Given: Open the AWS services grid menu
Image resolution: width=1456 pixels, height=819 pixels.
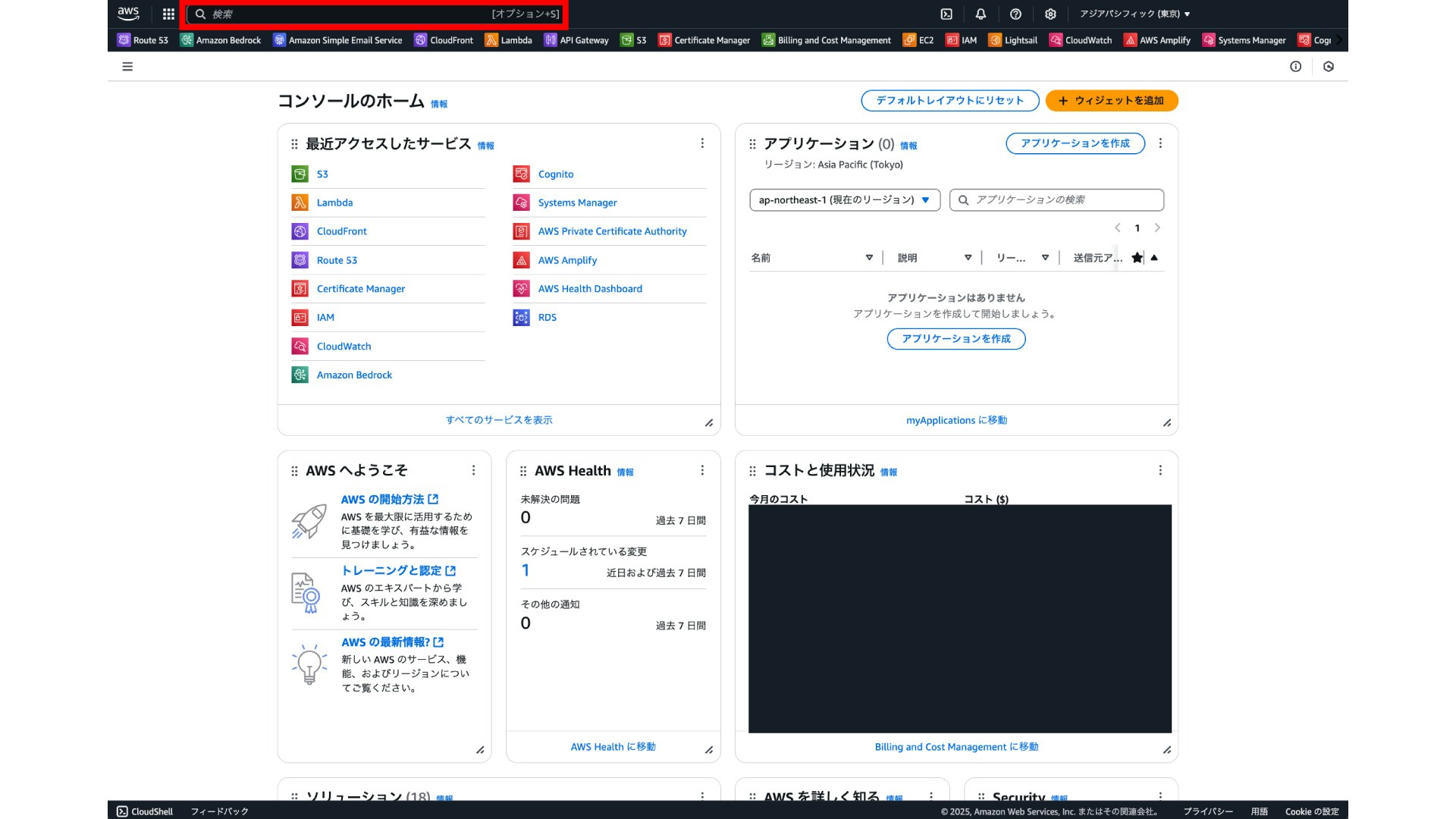Looking at the screenshot, I should 168,14.
